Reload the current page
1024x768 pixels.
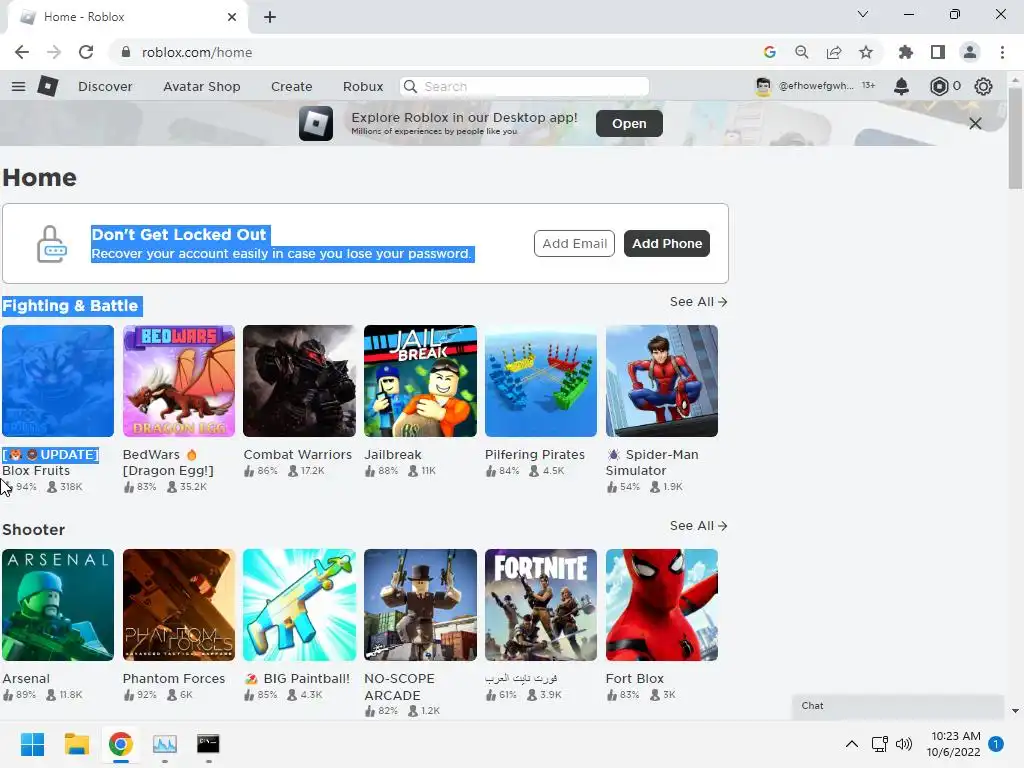click(86, 52)
